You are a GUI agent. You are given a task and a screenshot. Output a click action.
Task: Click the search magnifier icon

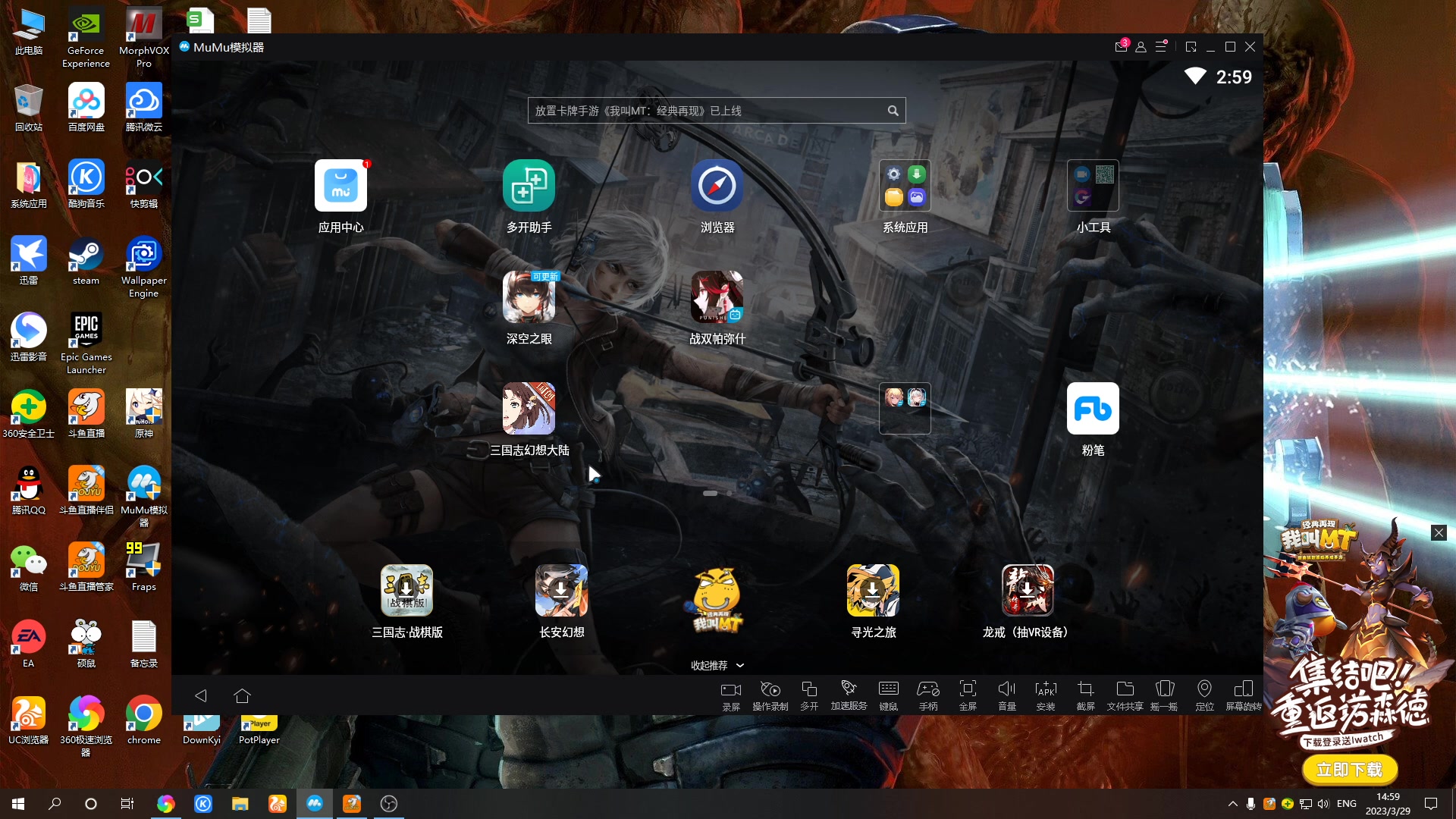tap(893, 111)
